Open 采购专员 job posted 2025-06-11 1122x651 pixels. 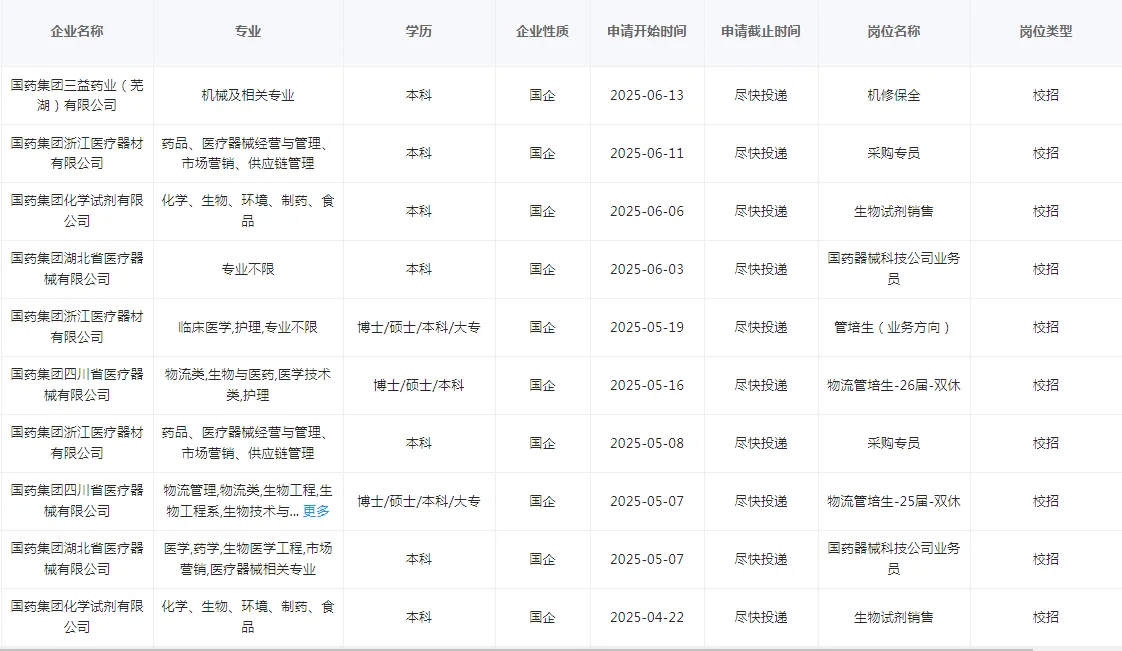[894, 153]
